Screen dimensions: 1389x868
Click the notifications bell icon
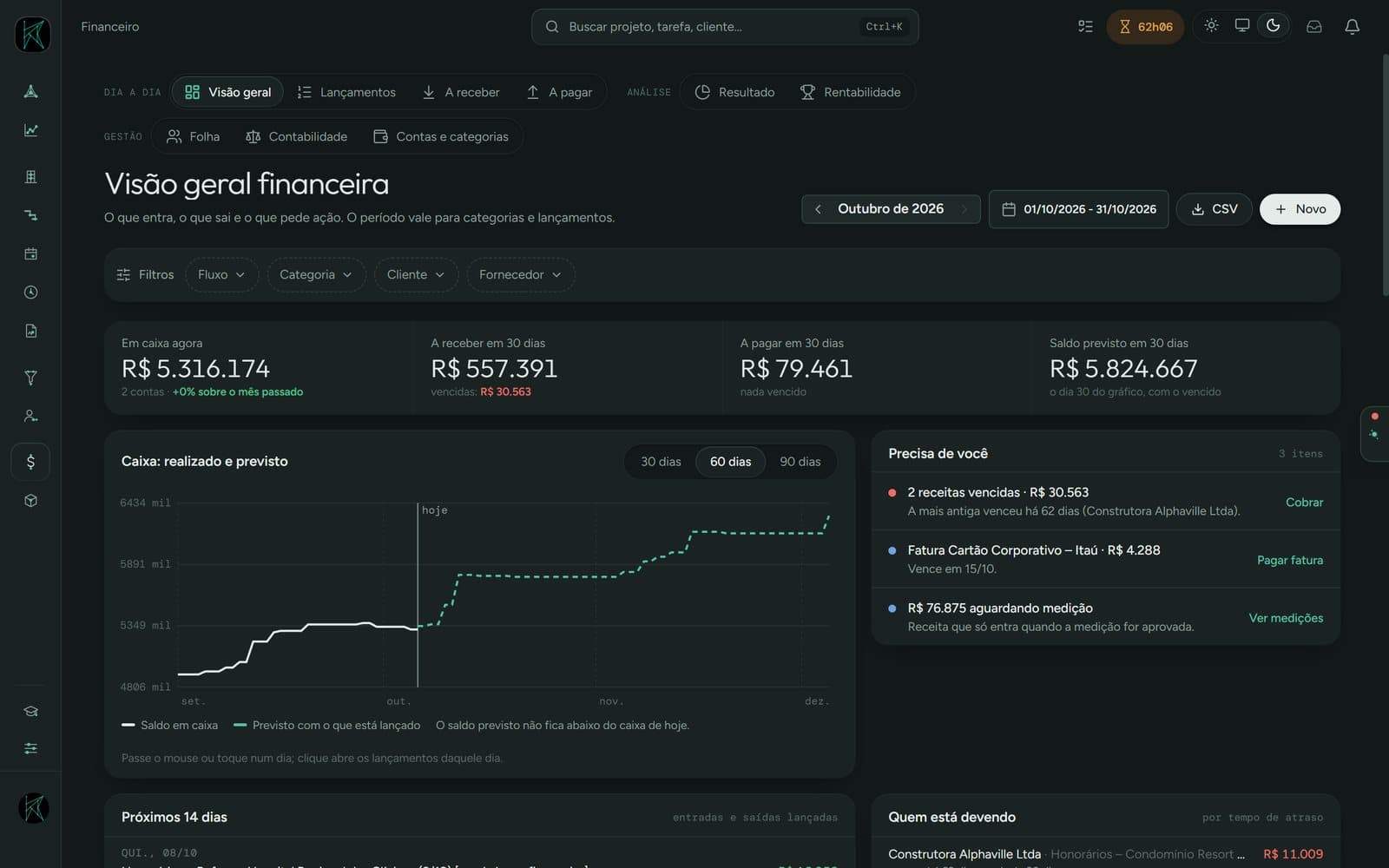point(1352,27)
